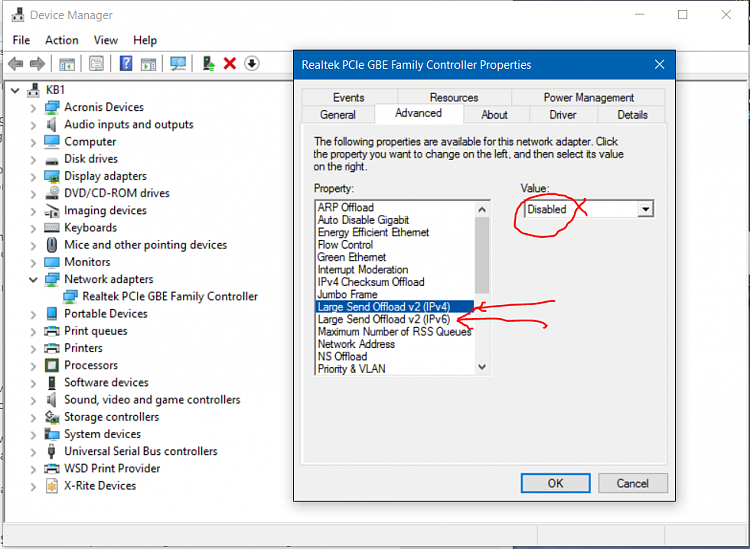Viewport: 750px width, 549px height.
Task: Click the Imaging devices camera icon
Action: click(x=52, y=210)
